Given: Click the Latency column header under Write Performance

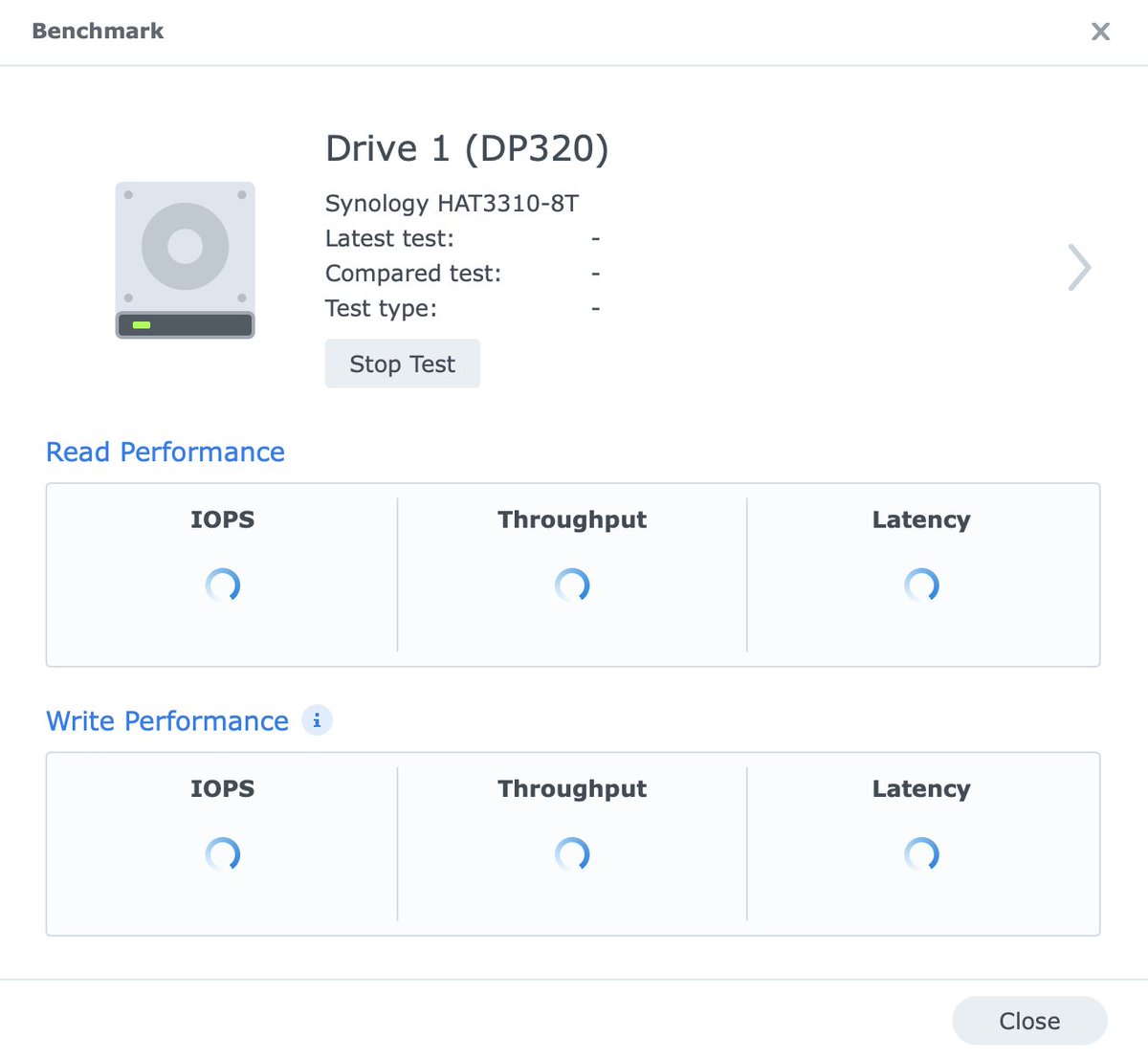Looking at the screenshot, I should 920,788.
